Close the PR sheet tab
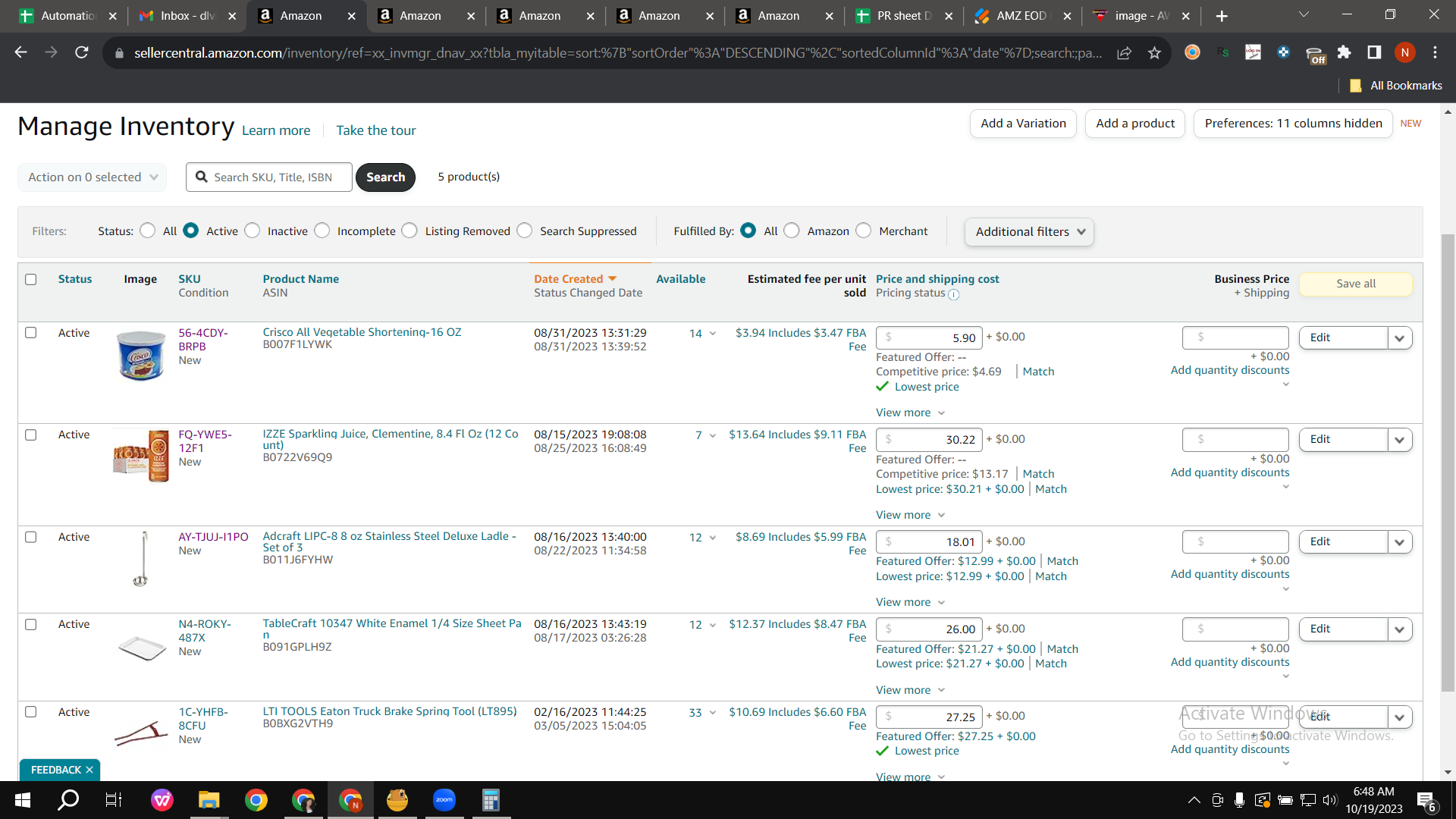The height and width of the screenshot is (819, 1456). point(949,16)
